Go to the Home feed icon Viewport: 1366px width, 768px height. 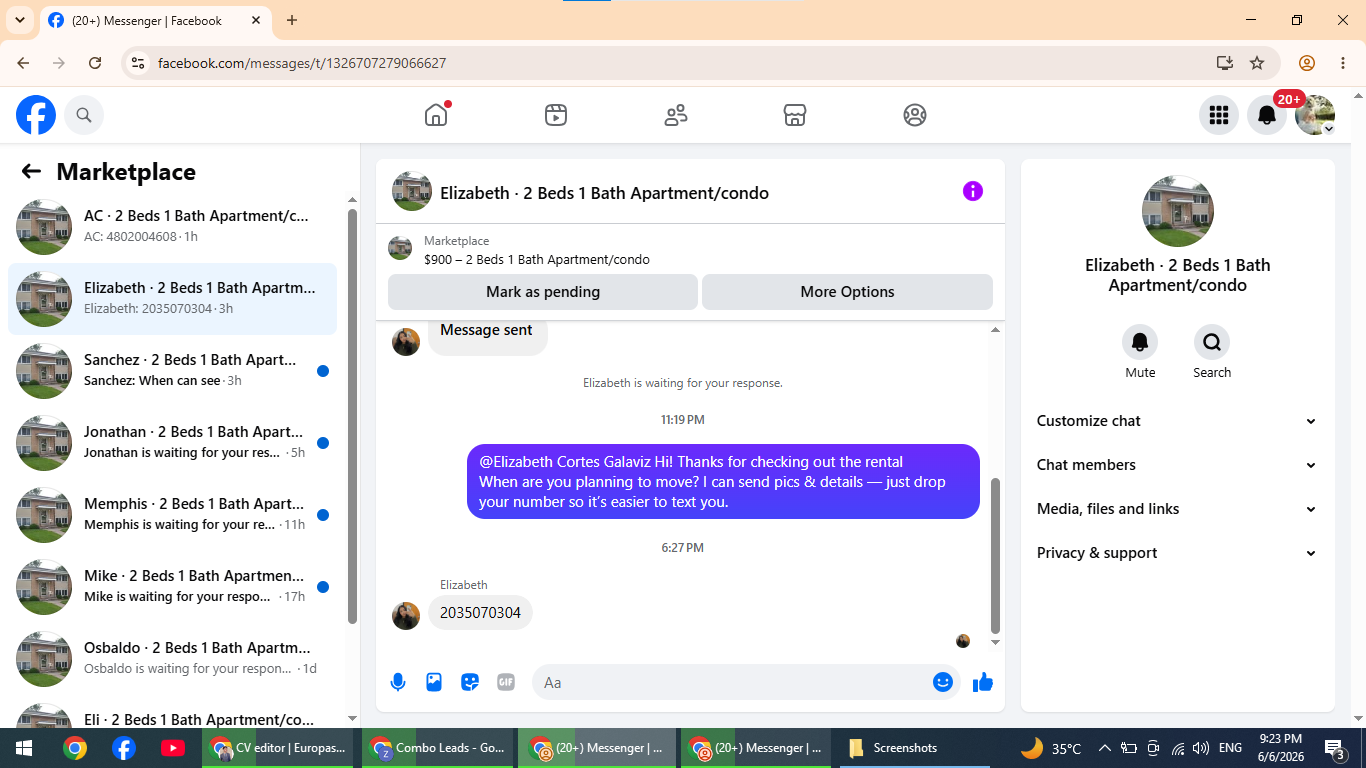click(x=436, y=115)
